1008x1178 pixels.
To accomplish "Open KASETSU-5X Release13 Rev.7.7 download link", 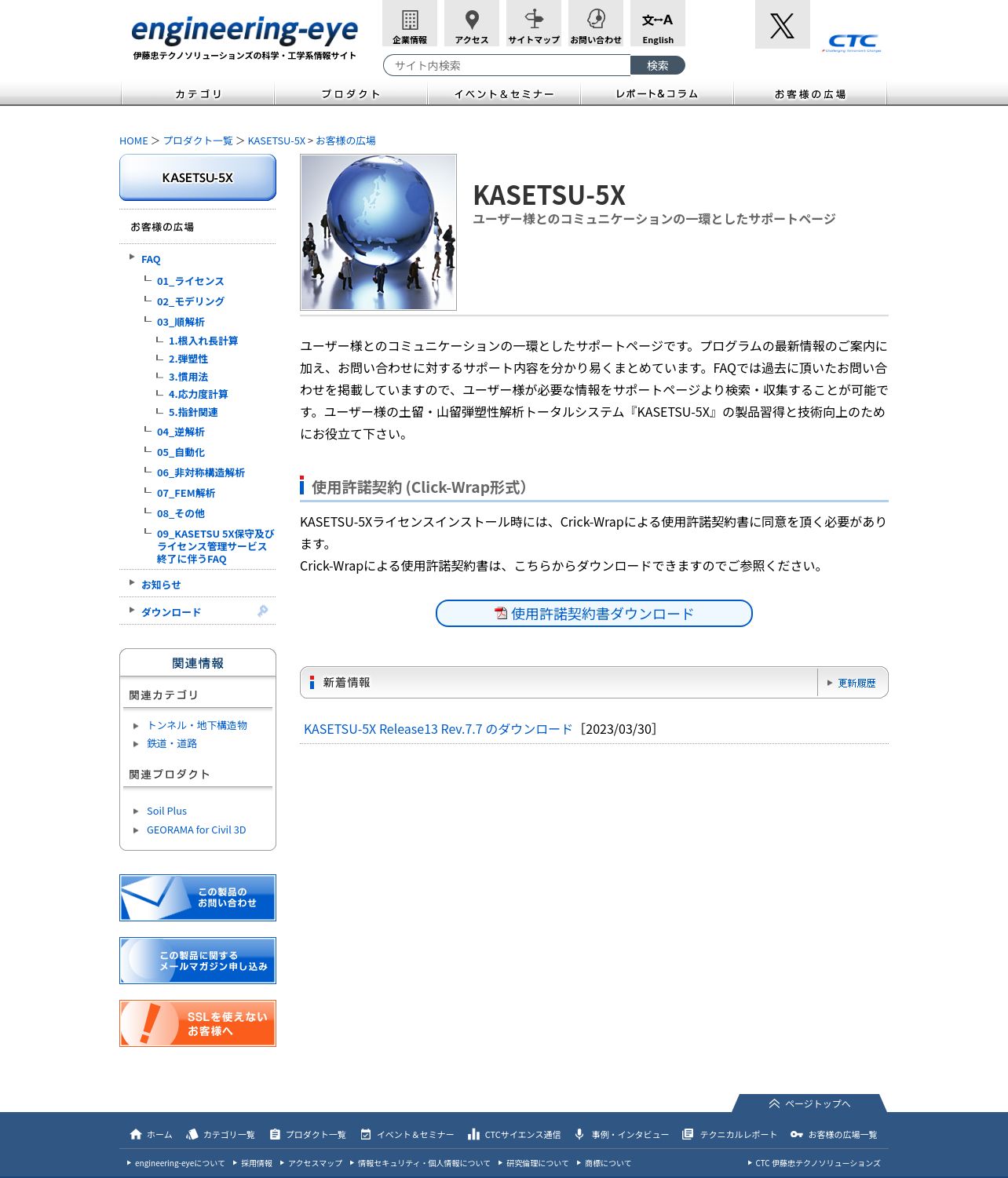I will (438, 729).
